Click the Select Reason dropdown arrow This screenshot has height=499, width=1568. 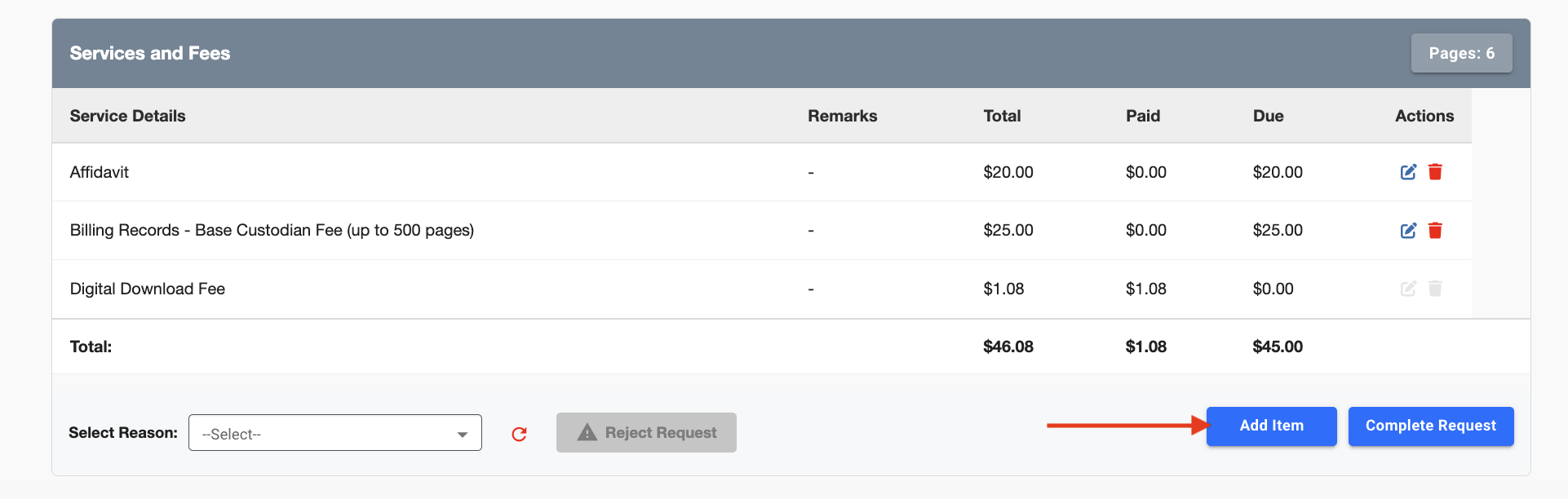463,435
